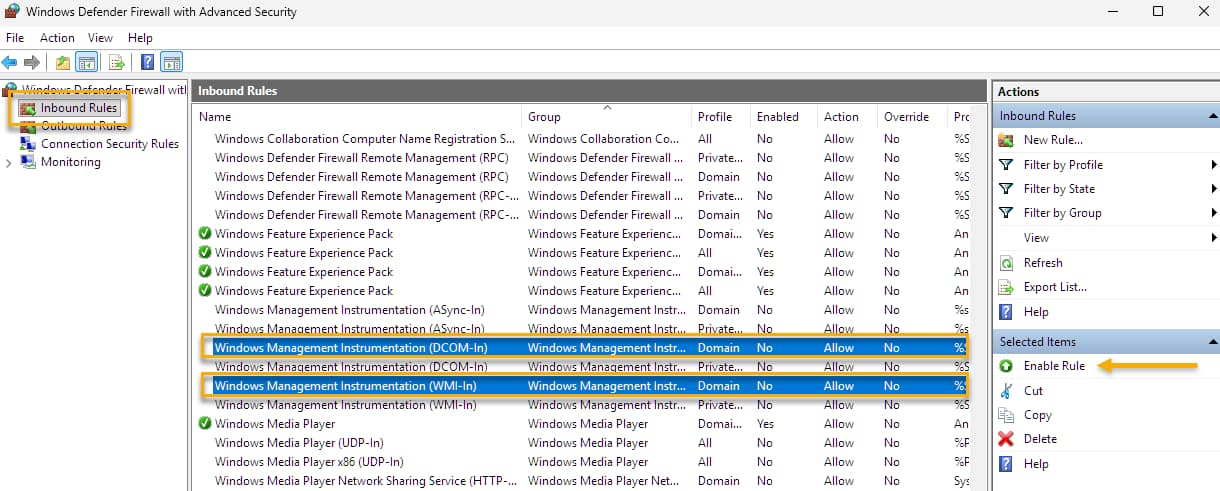Toggle Show/Hide Action Pane toolbar icon
The width and height of the screenshot is (1220, 491).
[x=171, y=62]
